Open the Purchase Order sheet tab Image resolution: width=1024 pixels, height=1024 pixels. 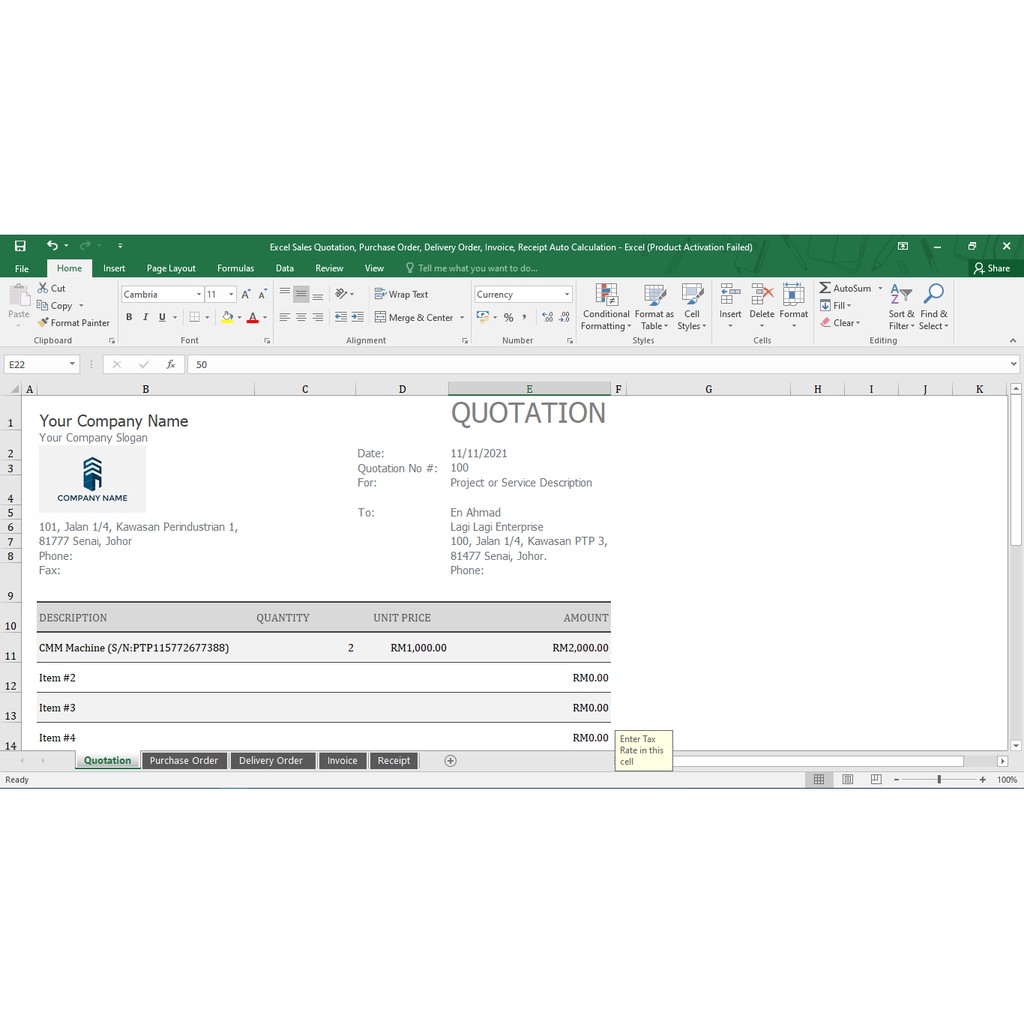tap(184, 760)
